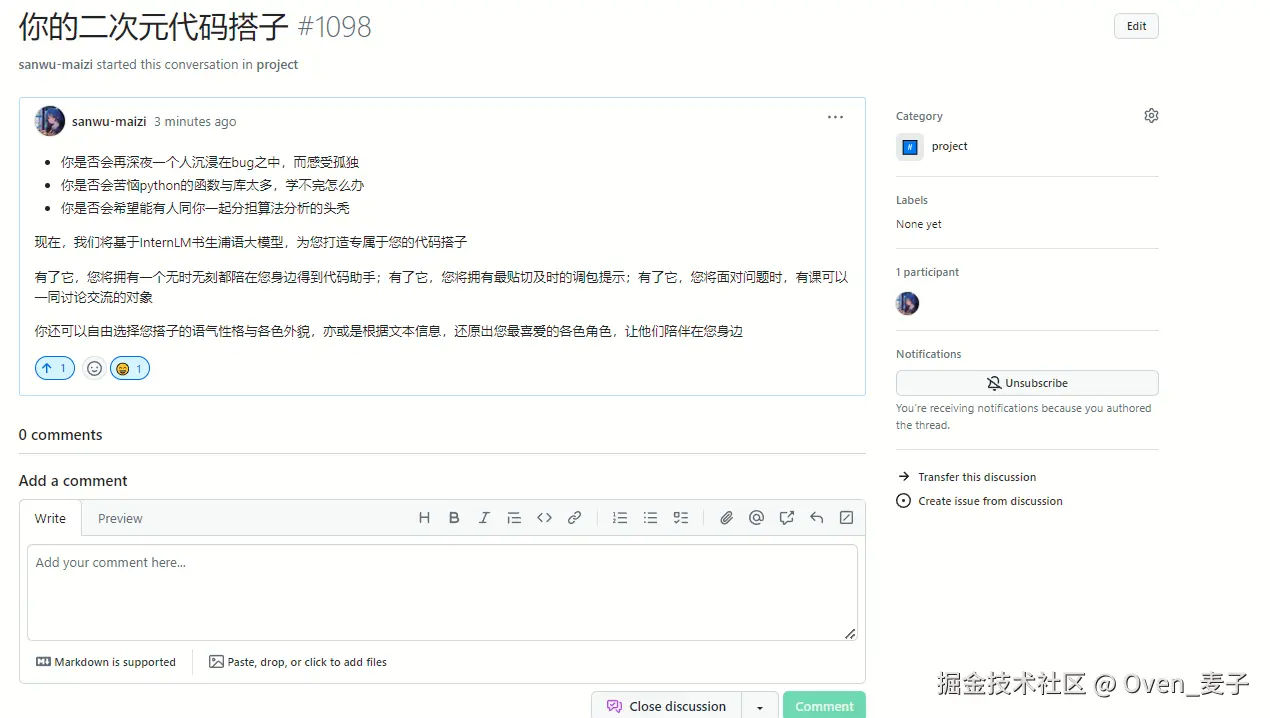
Task: Open the '3 minutes ago' timestamp link
Action: 195,121
